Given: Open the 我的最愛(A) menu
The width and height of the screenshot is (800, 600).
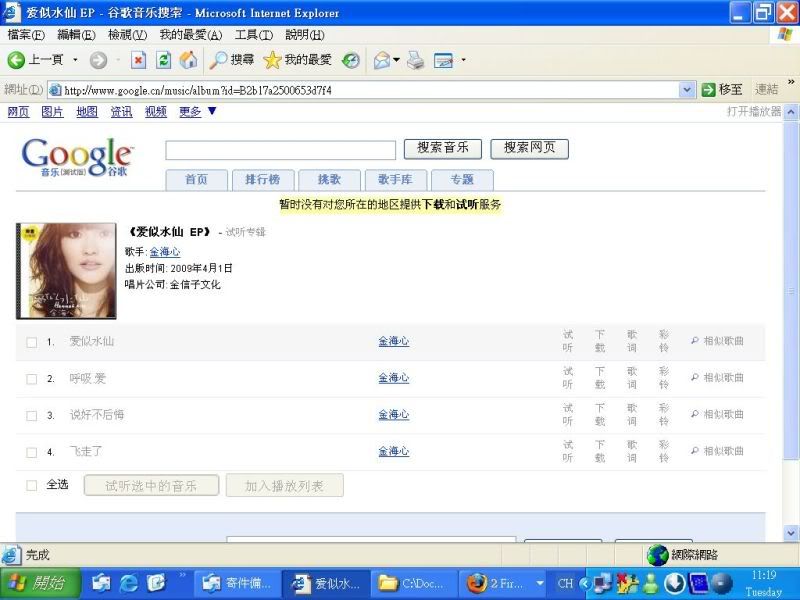Looking at the screenshot, I should click(191, 35).
